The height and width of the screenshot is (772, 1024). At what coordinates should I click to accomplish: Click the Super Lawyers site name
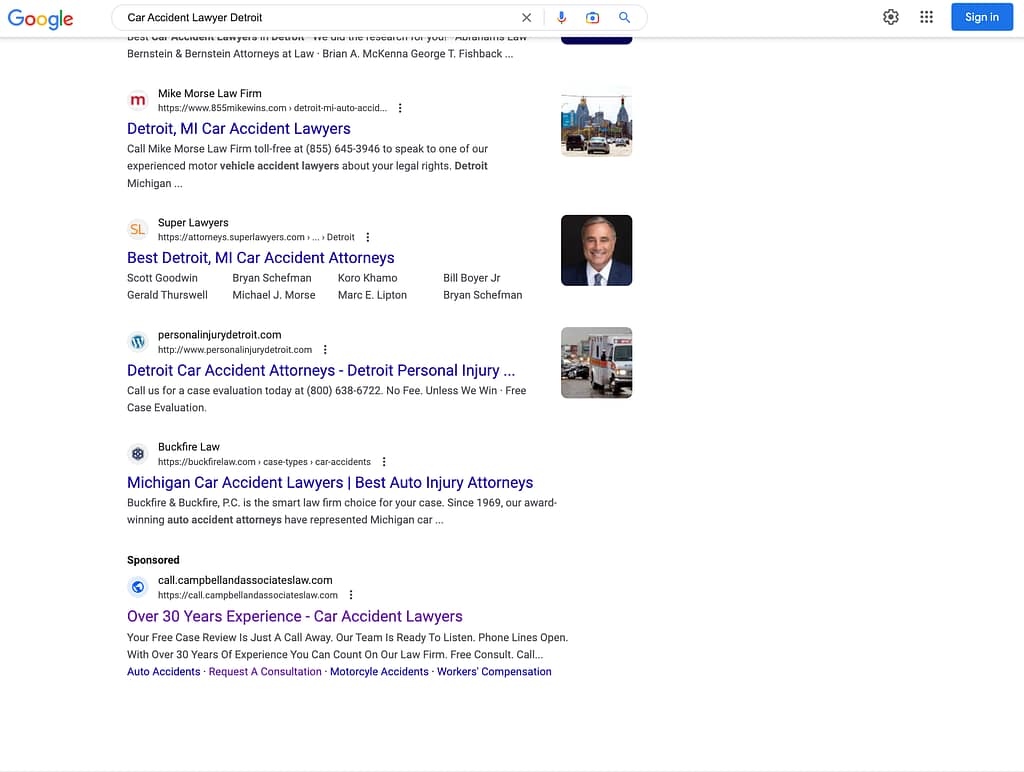(193, 223)
